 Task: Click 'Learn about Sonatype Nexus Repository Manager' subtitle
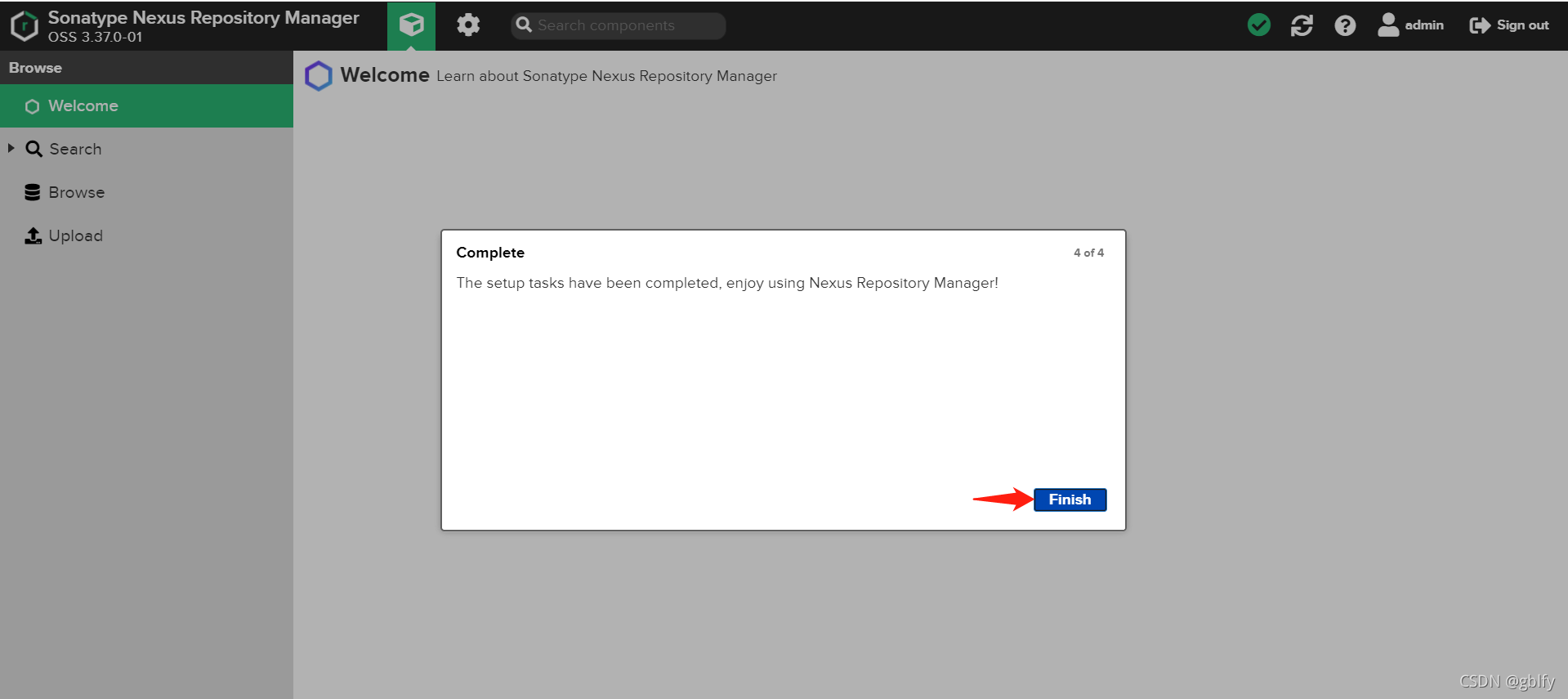coord(606,76)
